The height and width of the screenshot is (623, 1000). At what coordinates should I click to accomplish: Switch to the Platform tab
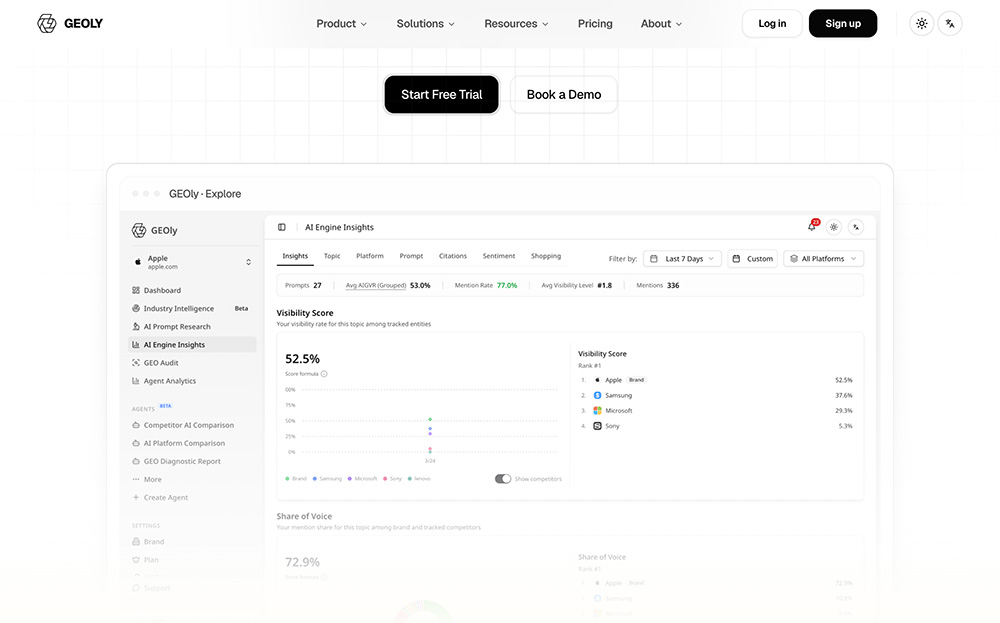[x=370, y=256]
